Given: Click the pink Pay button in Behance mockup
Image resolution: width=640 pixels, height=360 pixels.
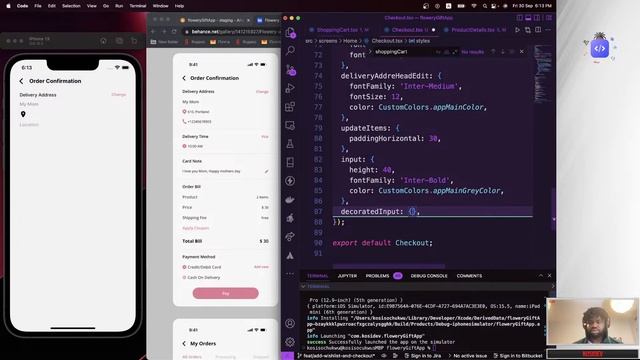Looking at the screenshot, I should coord(225,293).
